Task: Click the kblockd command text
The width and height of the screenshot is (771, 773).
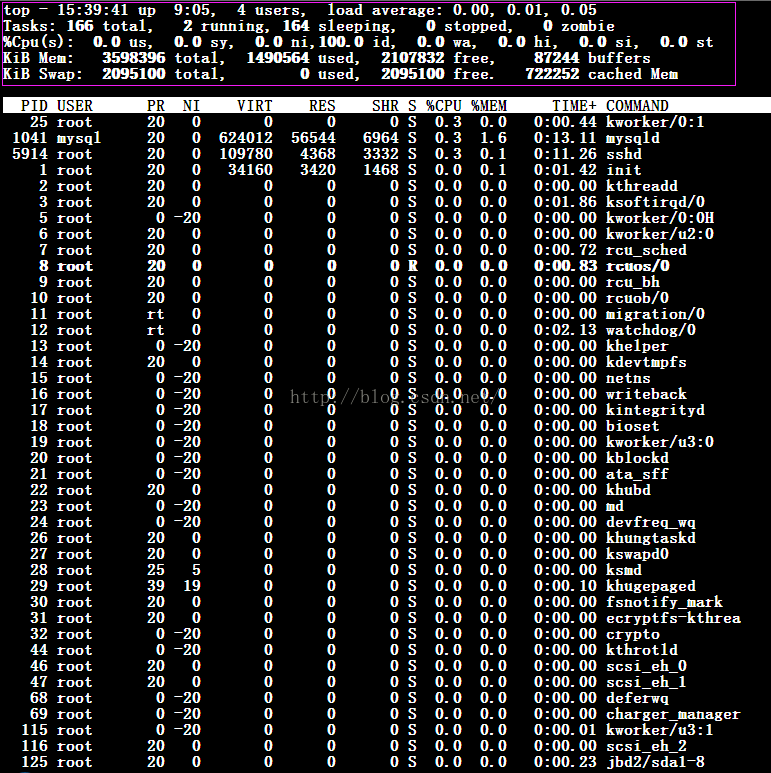Action: point(637,458)
